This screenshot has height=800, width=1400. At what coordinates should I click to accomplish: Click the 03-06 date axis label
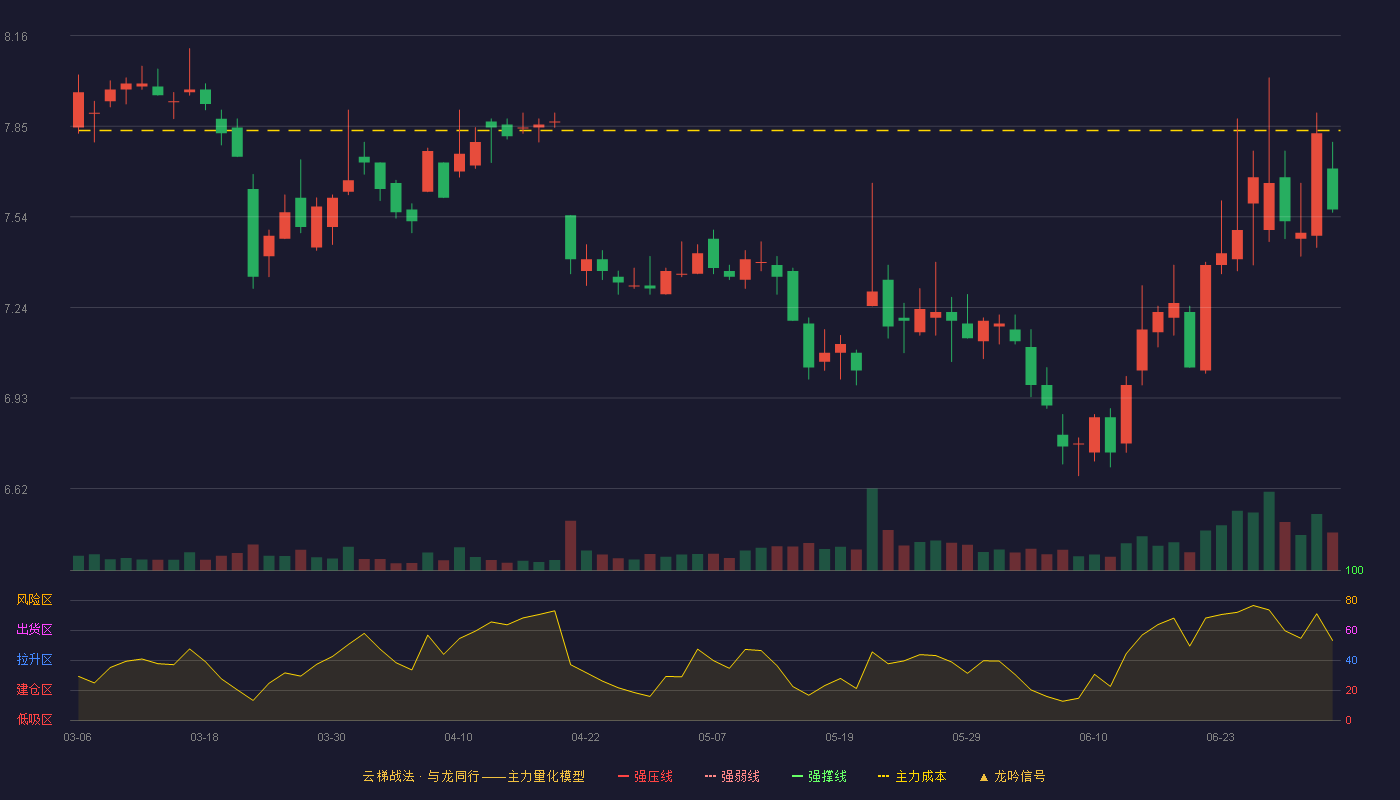[77, 737]
